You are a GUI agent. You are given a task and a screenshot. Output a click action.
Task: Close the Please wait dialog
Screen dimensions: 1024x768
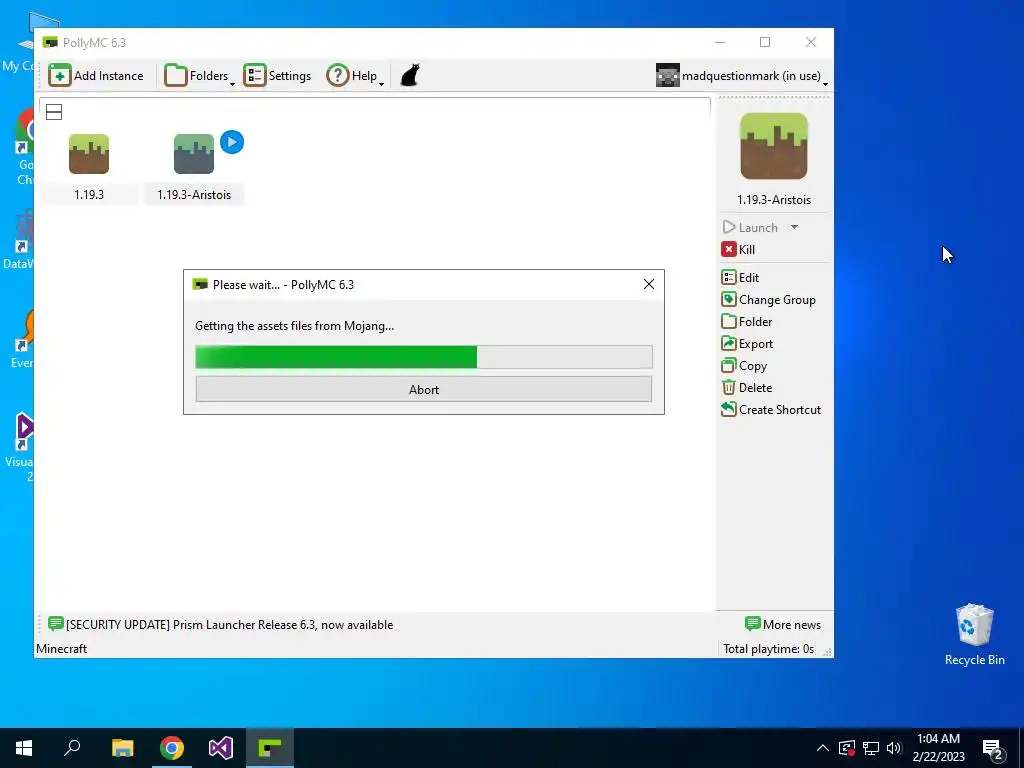coord(648,284)
